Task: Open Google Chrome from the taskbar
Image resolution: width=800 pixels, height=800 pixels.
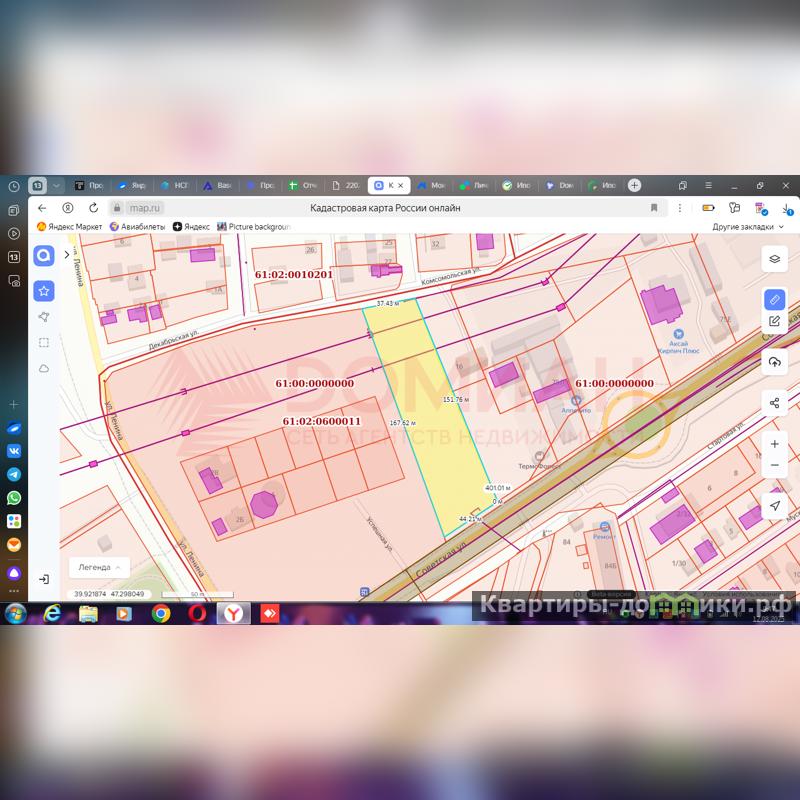Action: point(161,613)
